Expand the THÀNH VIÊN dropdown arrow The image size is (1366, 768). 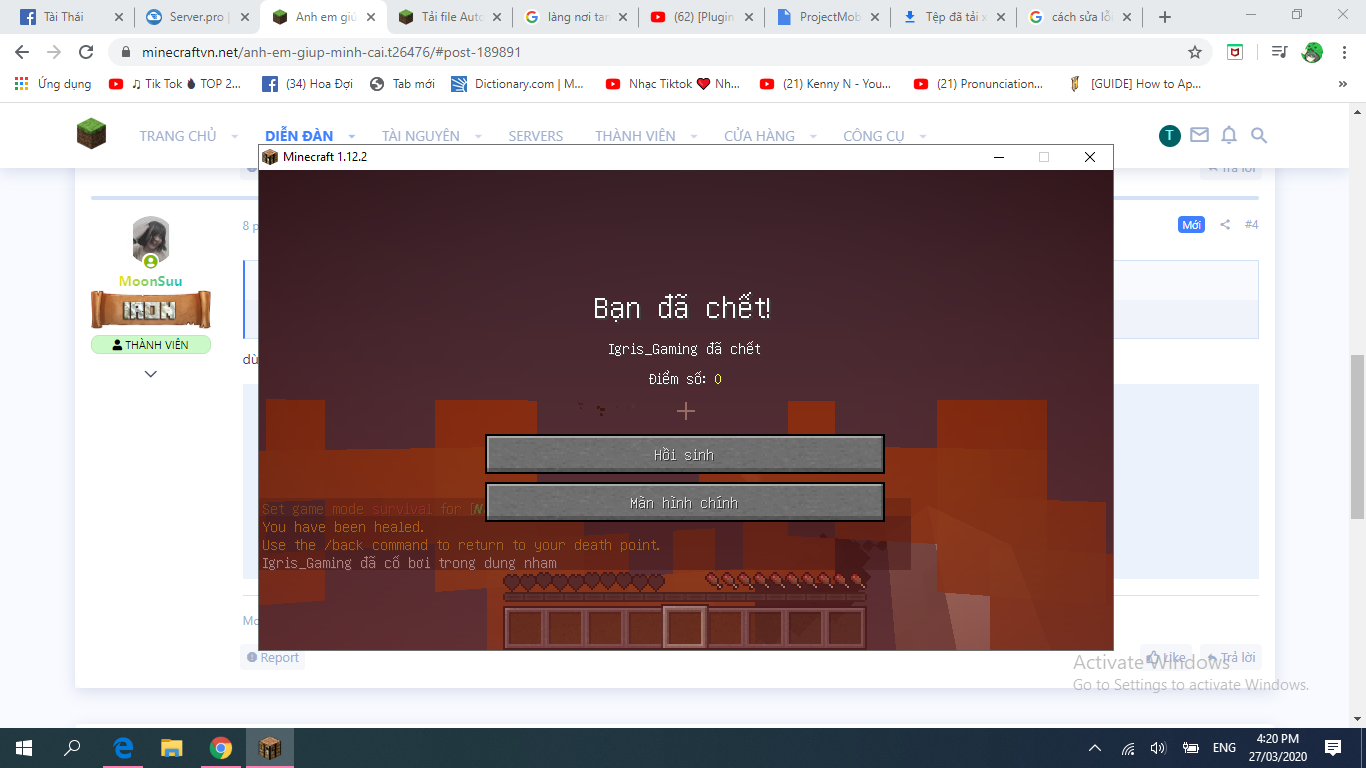[x=694, y=136]
